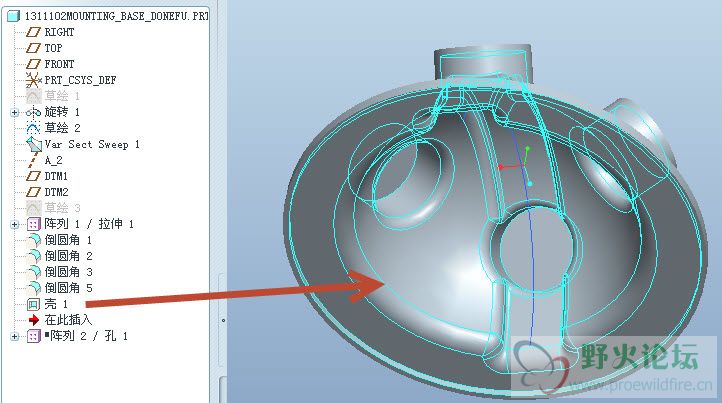This screenshot has height=403, width=722.
Task: Select the 倒圆角 2 label
Action: pyautogui.click(x=68, y=256)
